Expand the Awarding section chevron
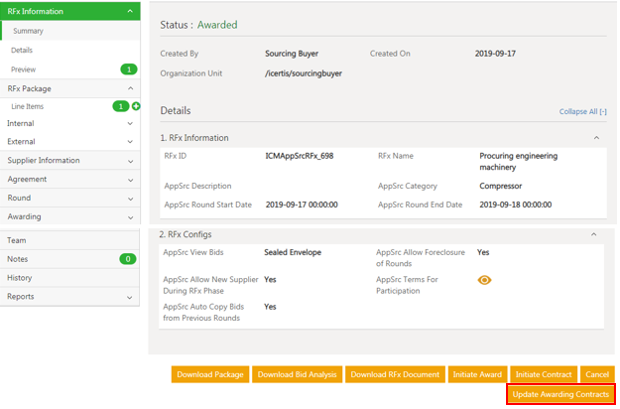 (x=130, y=217)
